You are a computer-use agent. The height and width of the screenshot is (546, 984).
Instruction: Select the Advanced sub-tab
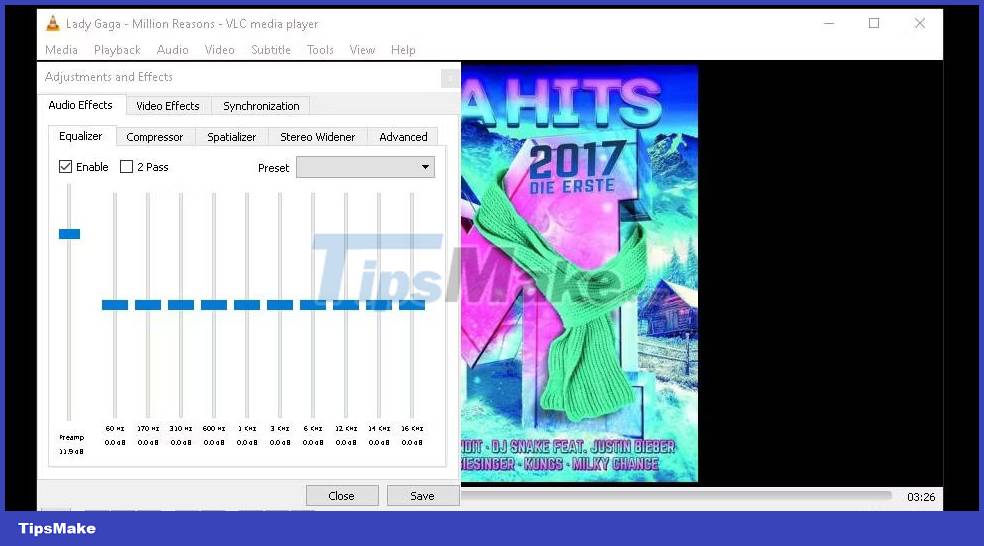(x=403, y=137)
